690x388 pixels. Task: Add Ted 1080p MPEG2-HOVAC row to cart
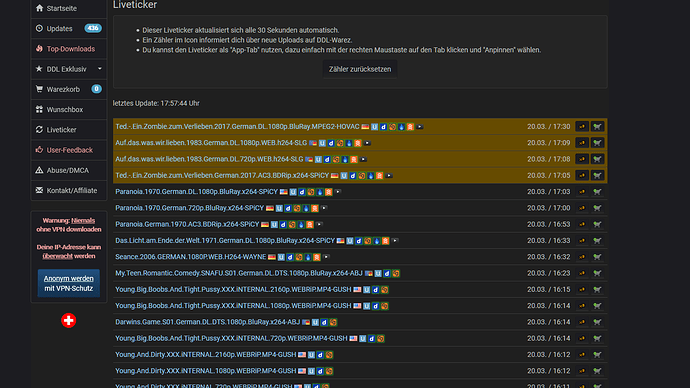coord(597,127)
